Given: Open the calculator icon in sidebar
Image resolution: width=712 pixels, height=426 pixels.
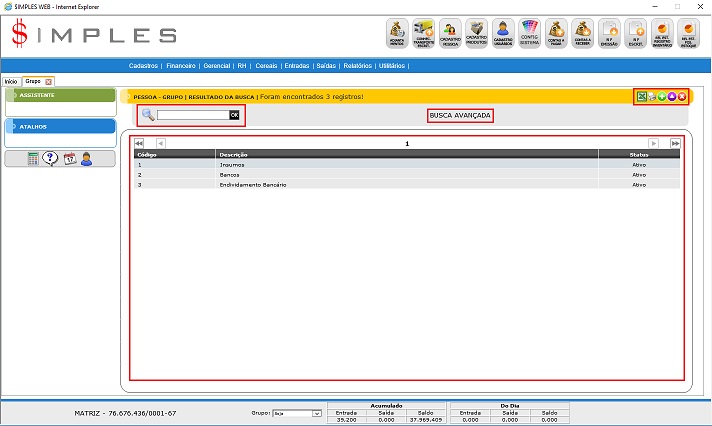Looking at the screenshot, I should [x=33, y=159].
